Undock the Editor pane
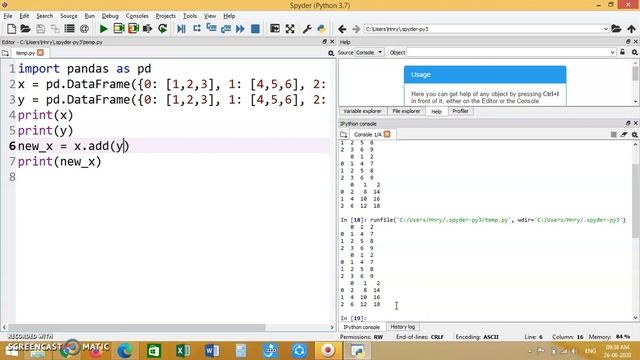The width and height of the screenshot is (640, 360). [x=324, y=42]
